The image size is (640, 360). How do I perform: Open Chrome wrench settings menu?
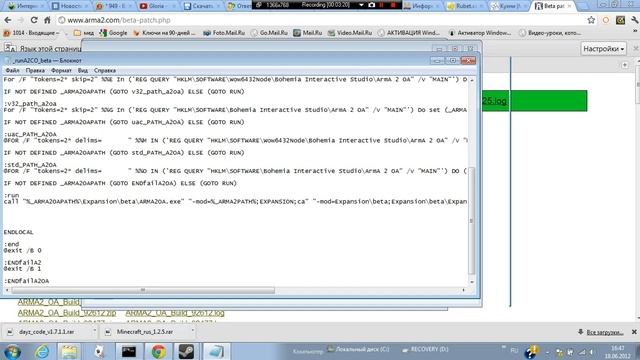[634, 20]
